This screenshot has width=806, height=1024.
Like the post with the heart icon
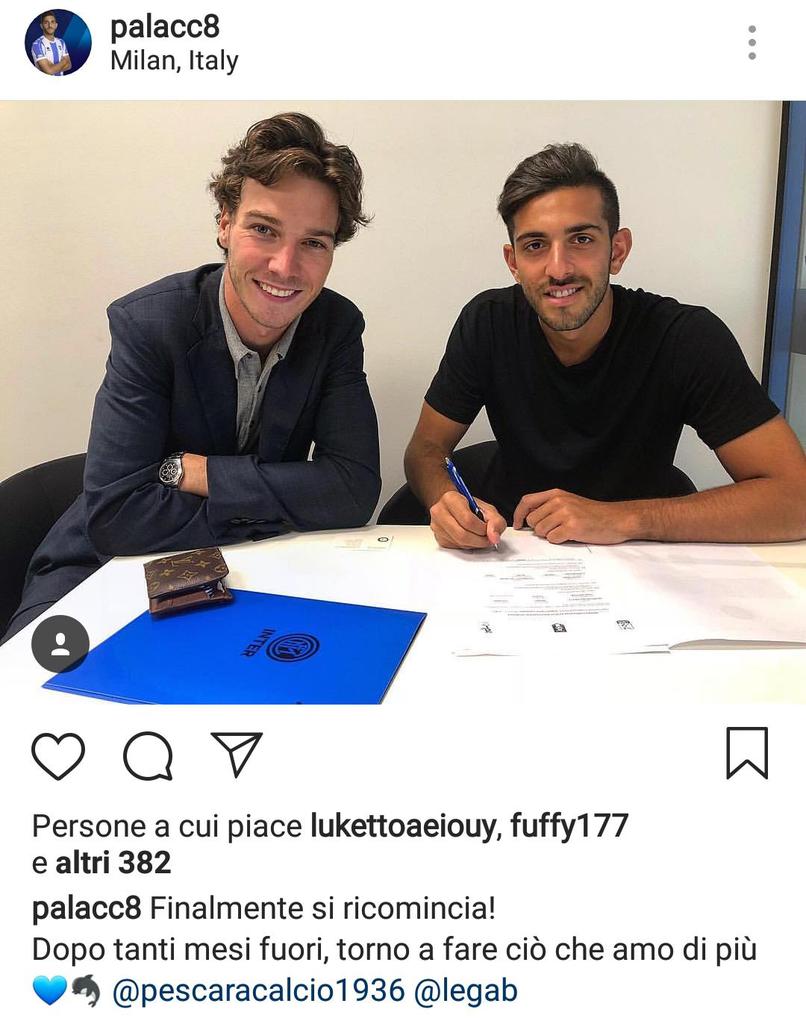(x=58, y=756)
